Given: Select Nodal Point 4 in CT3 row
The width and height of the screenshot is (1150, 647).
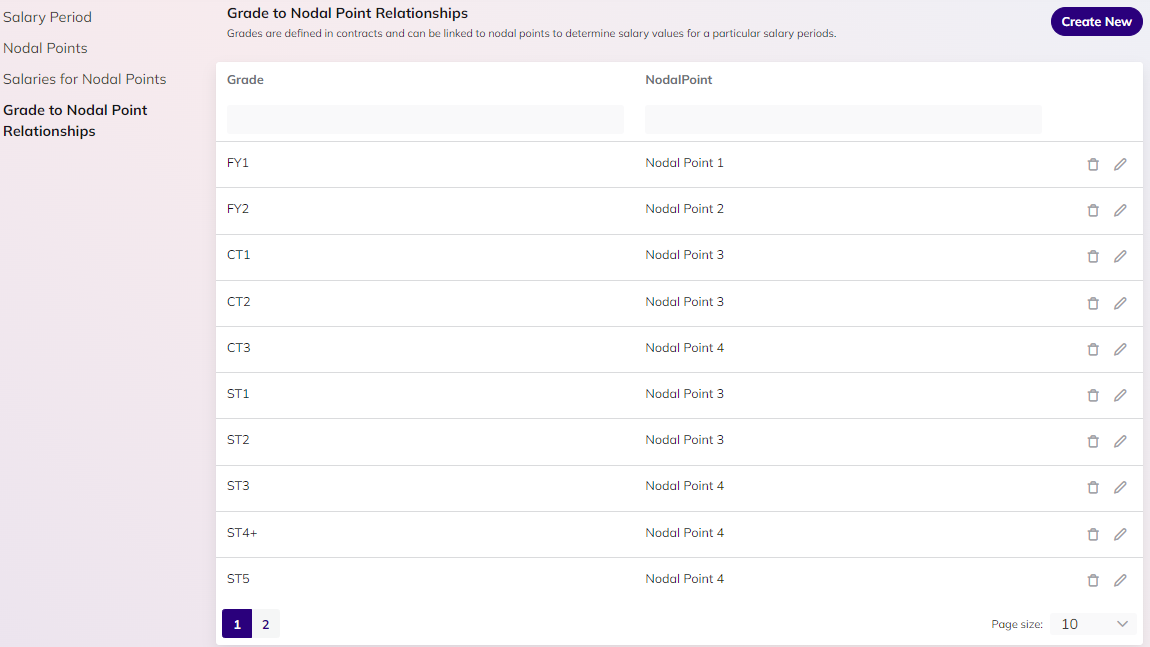Looking at the screenshot, I should (x=684, y=348).
